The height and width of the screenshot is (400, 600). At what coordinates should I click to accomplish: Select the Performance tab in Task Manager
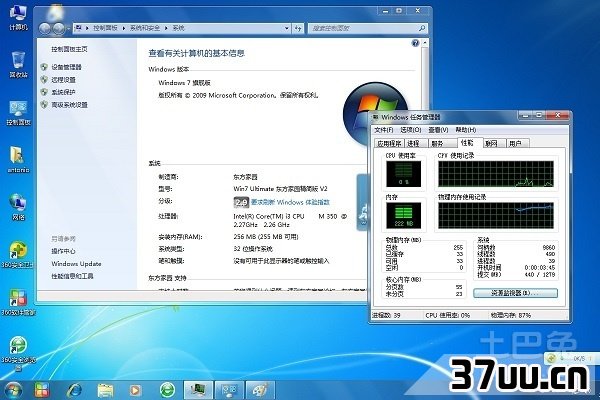coord(468,142)
